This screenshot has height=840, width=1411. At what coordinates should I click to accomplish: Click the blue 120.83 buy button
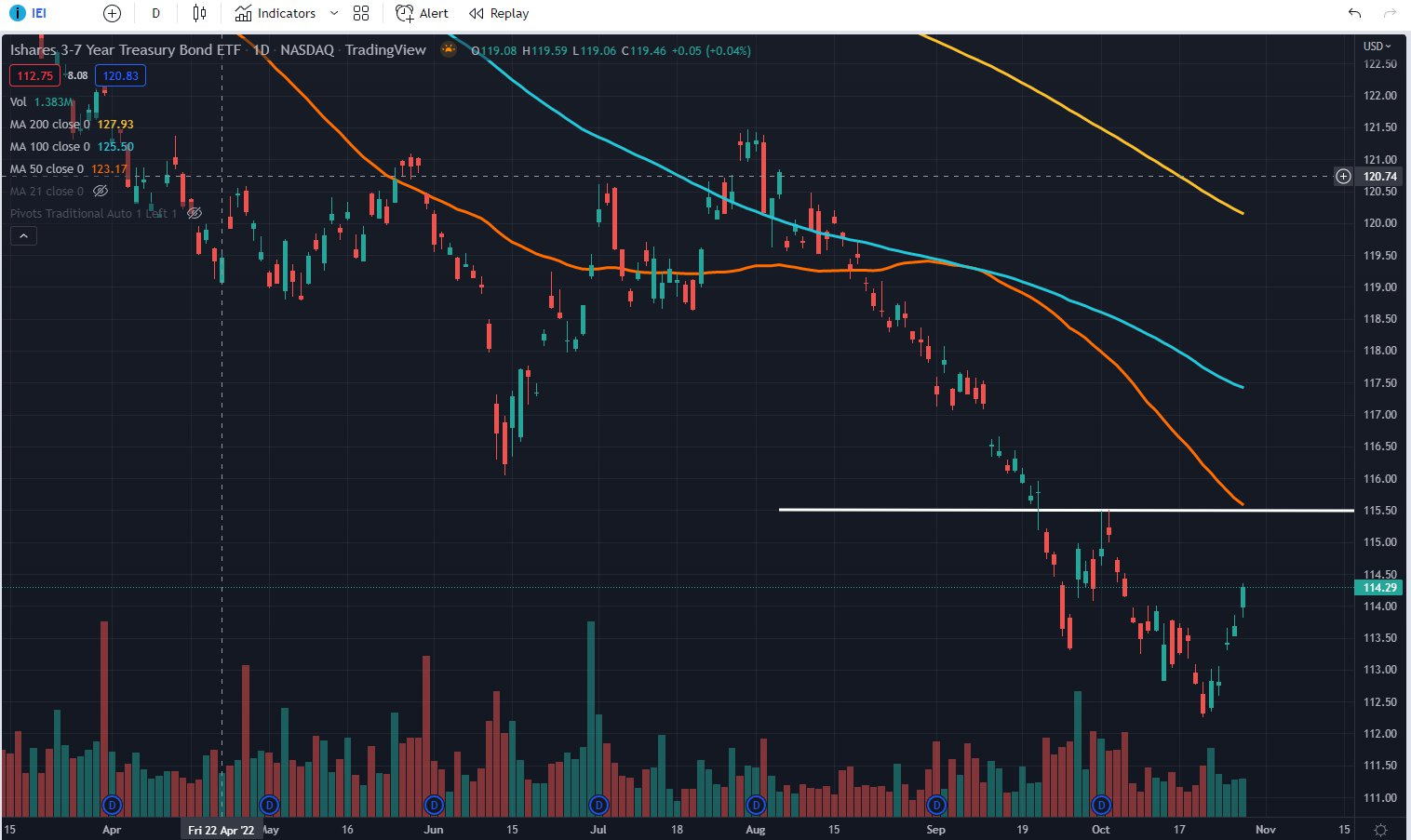pos(120,75)
